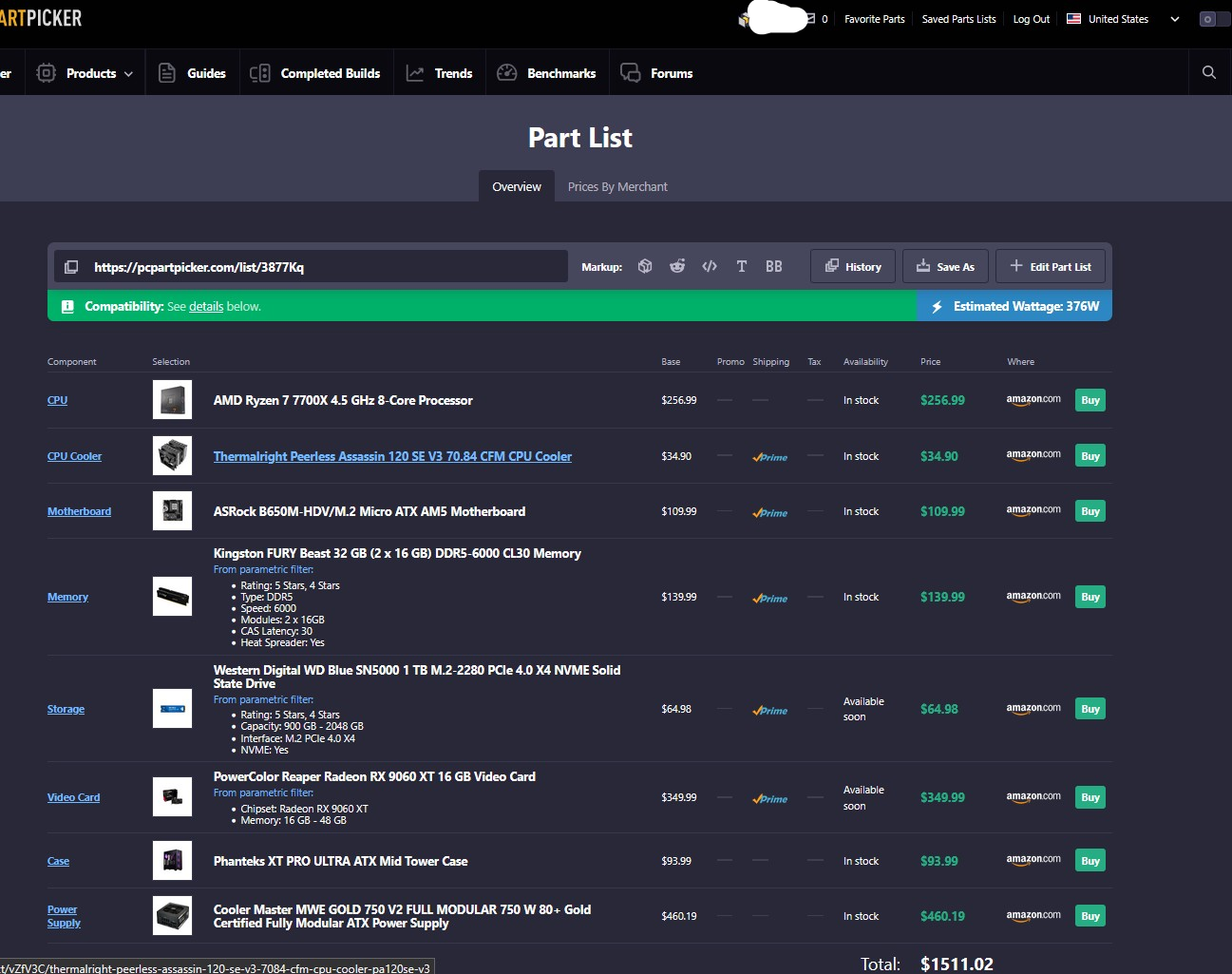Open the $460.19 power supply price link
The width and height of the screenshot is (1232, 974).
(x=942, y=916)
